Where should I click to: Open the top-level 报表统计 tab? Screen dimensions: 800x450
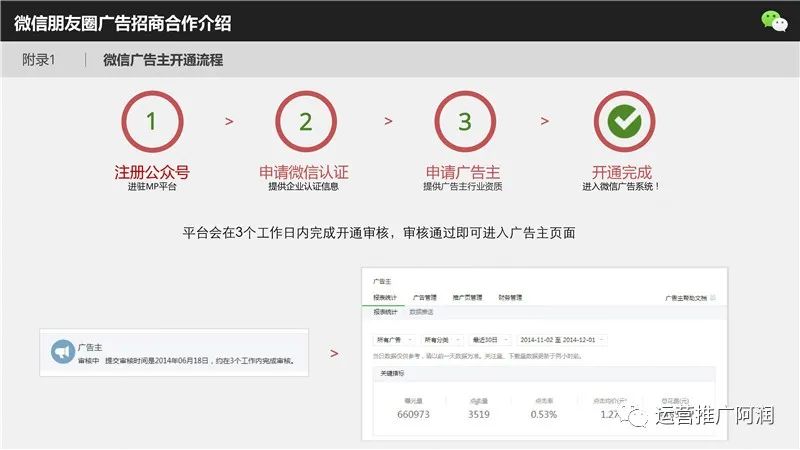pyautogui.click(x=385, y=297)
